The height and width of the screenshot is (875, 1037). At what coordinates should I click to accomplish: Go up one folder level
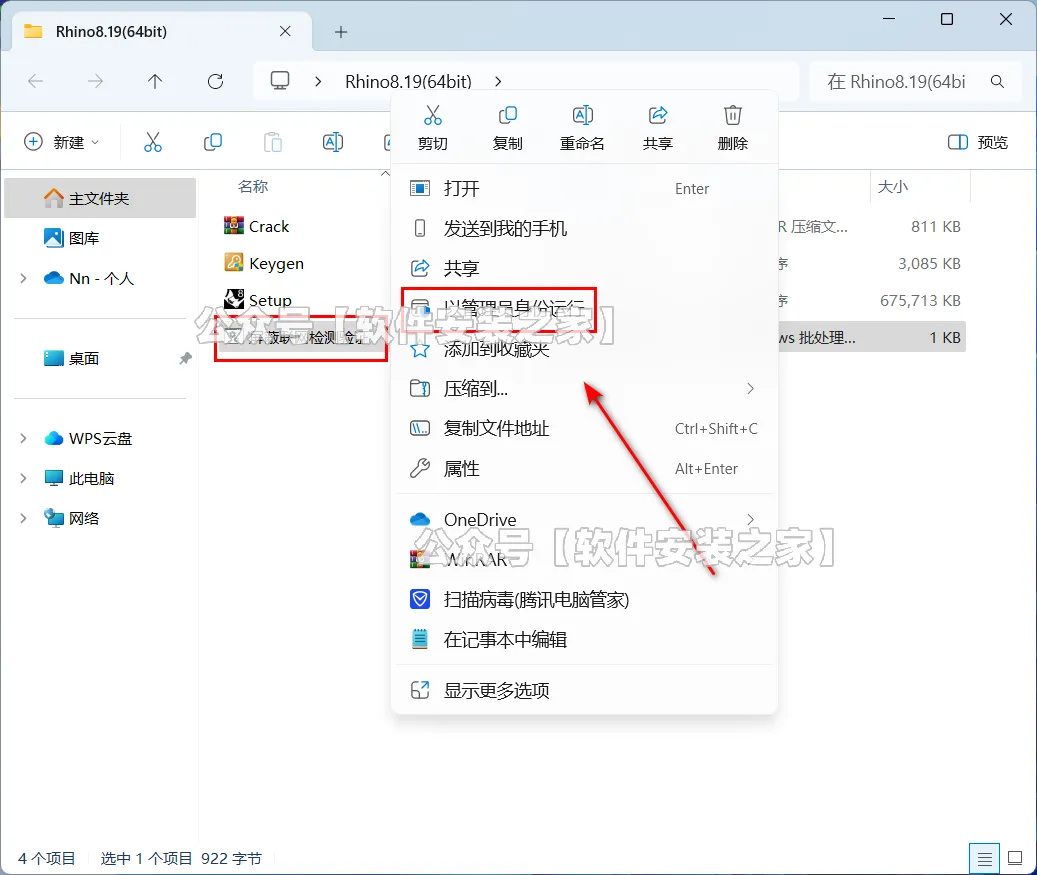pyautogui.click(x=155, y=81)
